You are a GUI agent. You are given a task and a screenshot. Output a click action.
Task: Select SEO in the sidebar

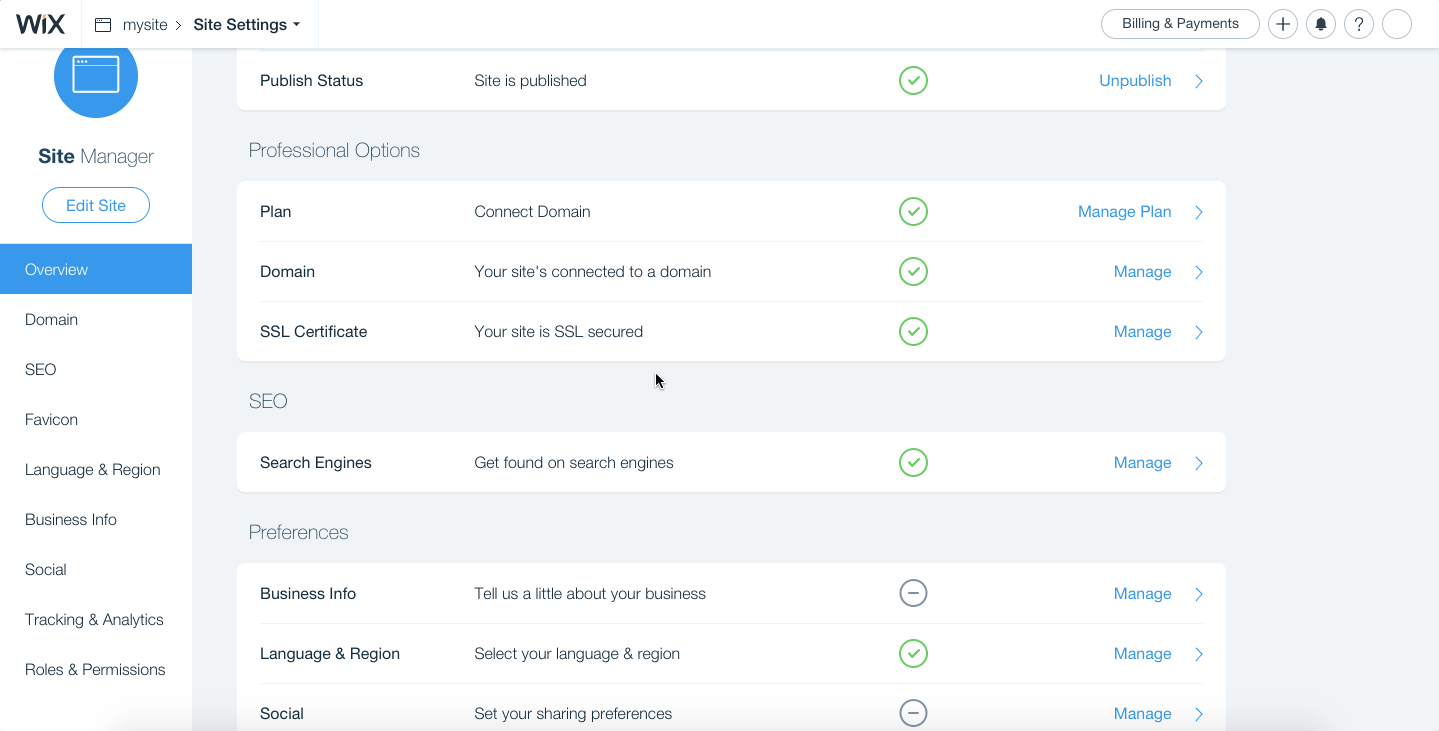pos(40,369)
